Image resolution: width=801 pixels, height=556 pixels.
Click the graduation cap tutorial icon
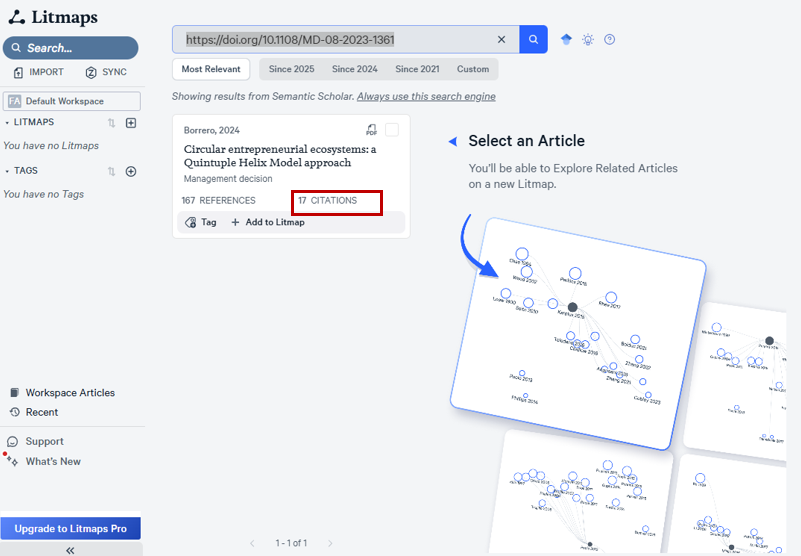pos(566,40)
